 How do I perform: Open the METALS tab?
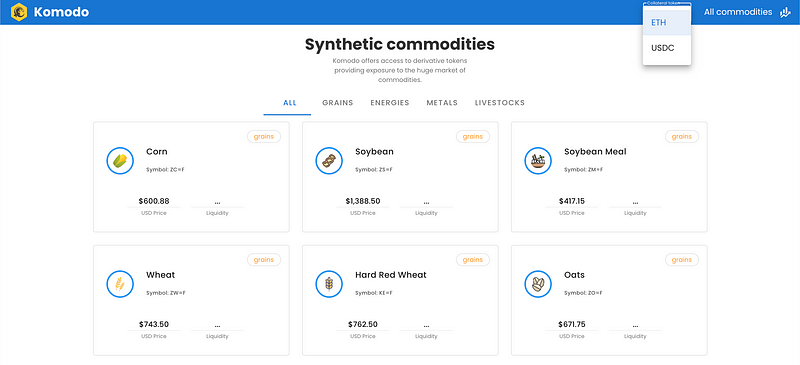coord(442,103)
